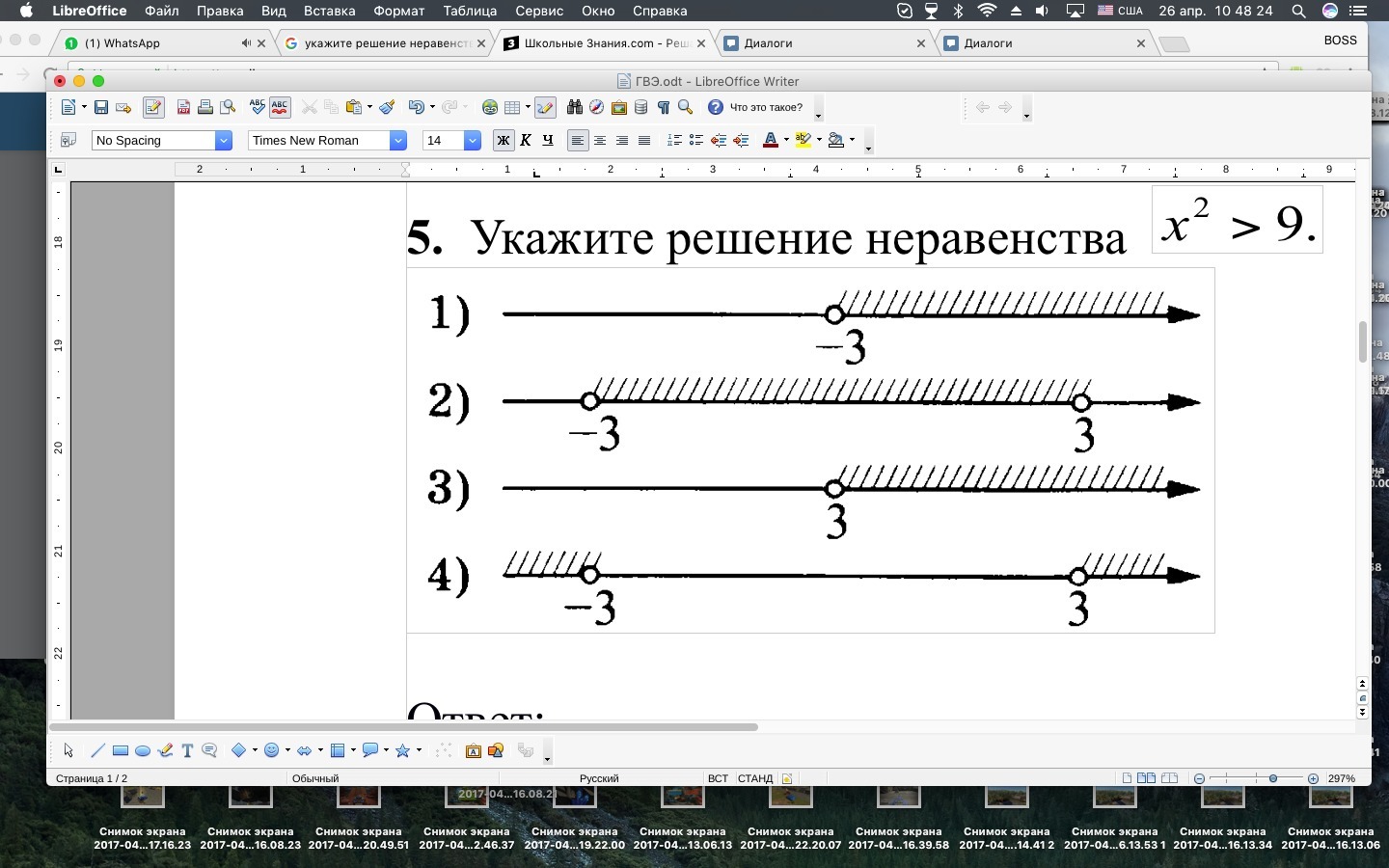Click the Save document icon
This screenshot has height=868, width=1389.
(100, 107)
